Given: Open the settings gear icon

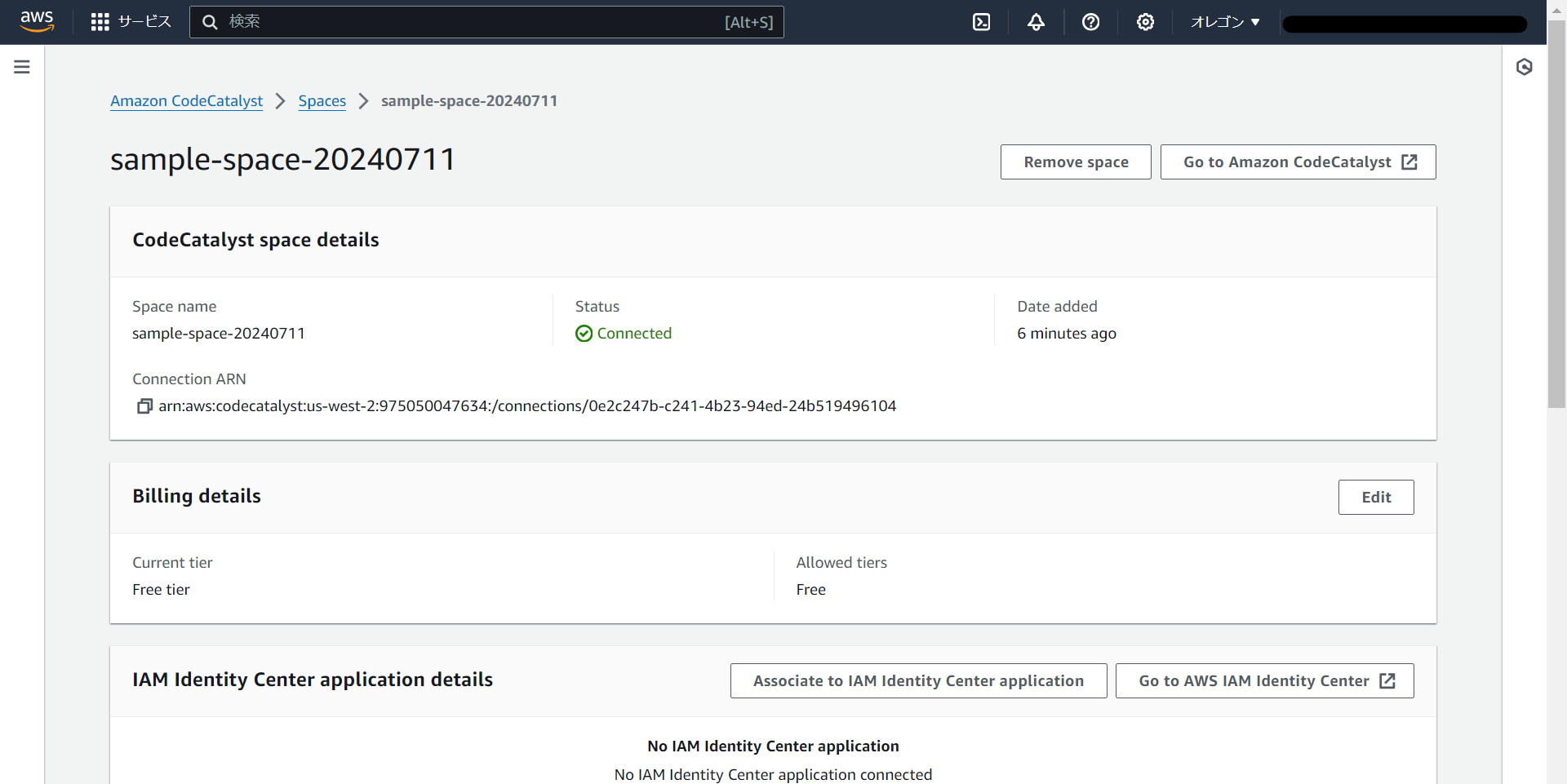Looking at the screenshot, I should [1145, 22].
